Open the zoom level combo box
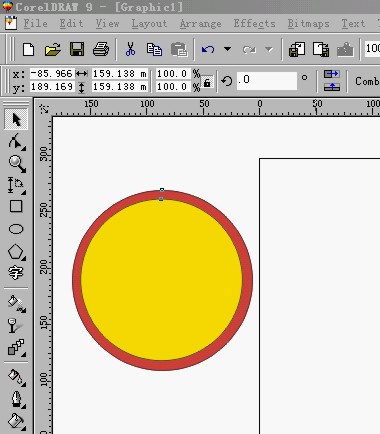Viewport: 380px width, 434px height. pos(372,48)
